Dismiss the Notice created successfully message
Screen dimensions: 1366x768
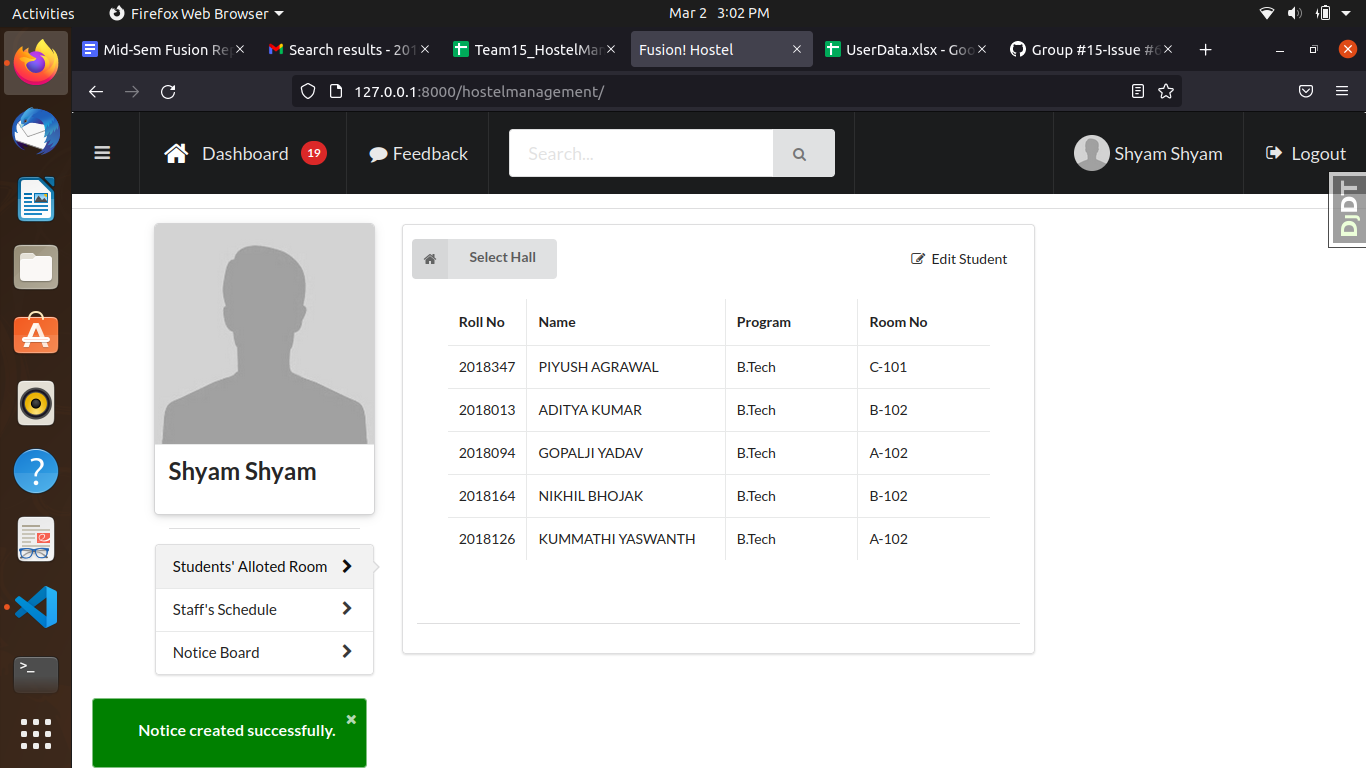coord(351,719)
